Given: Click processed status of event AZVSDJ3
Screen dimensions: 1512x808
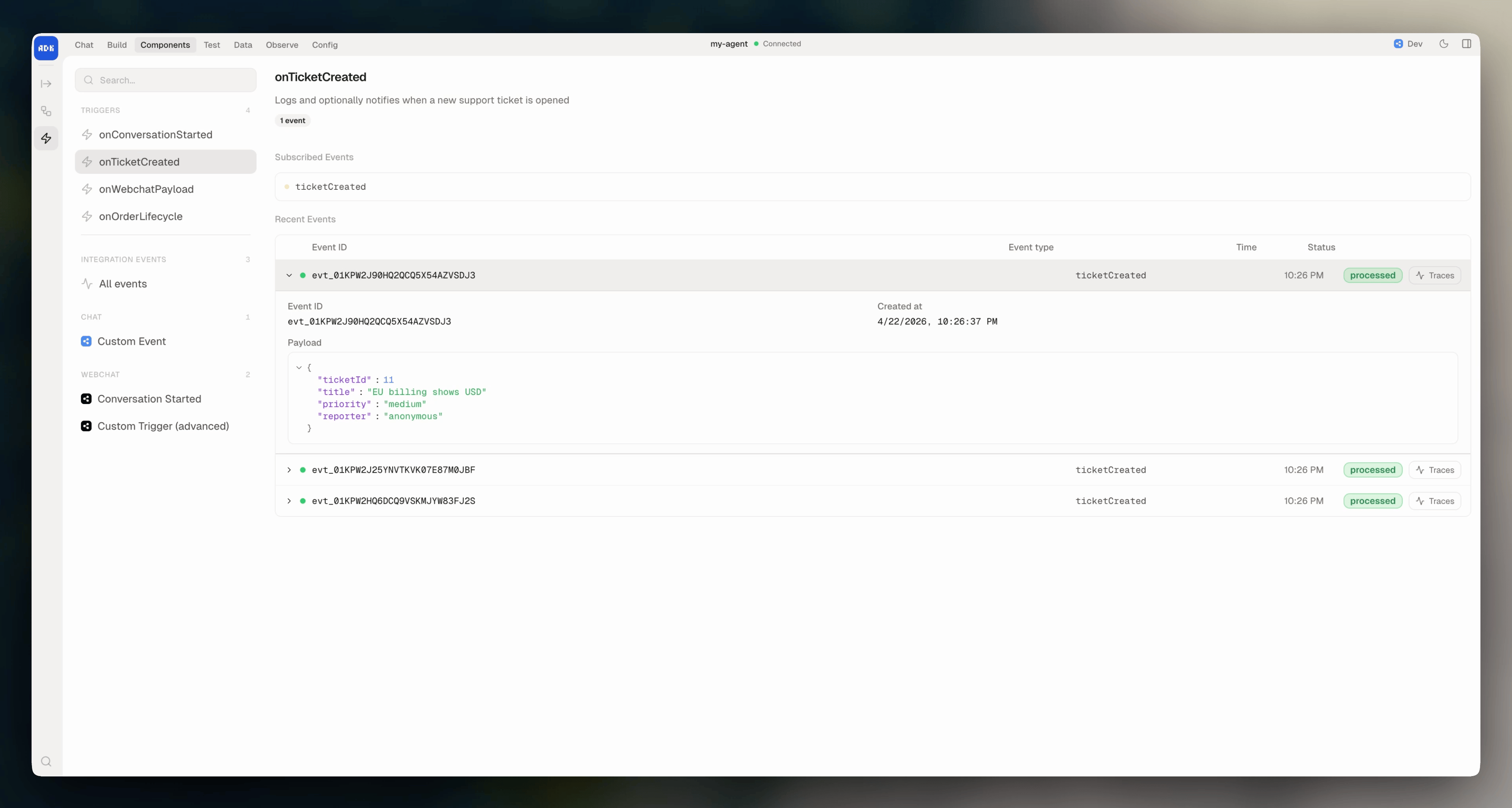Looking at the screenshot, I should [x=1372, y=275].
